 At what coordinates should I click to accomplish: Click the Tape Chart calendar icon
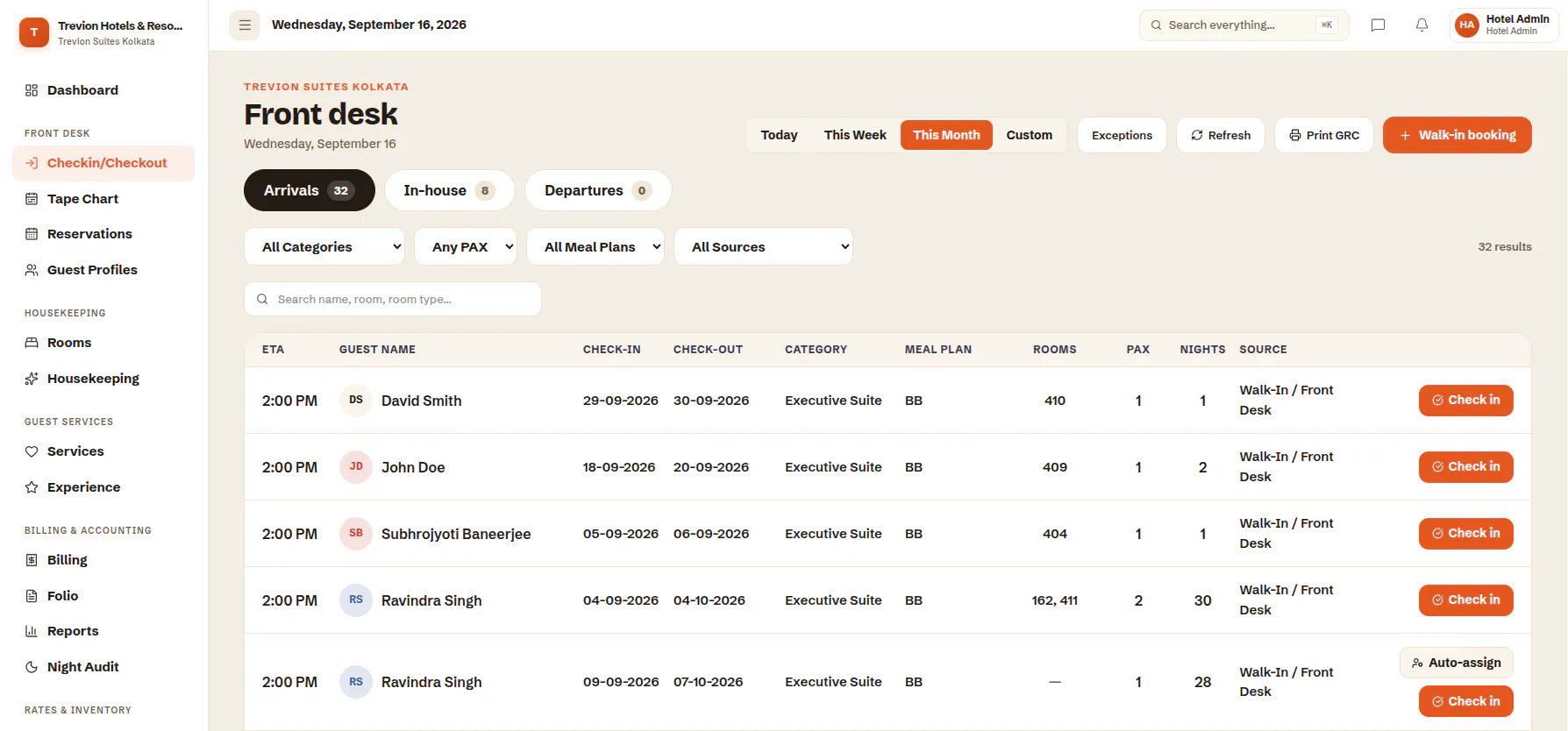[x=32, y=199]
